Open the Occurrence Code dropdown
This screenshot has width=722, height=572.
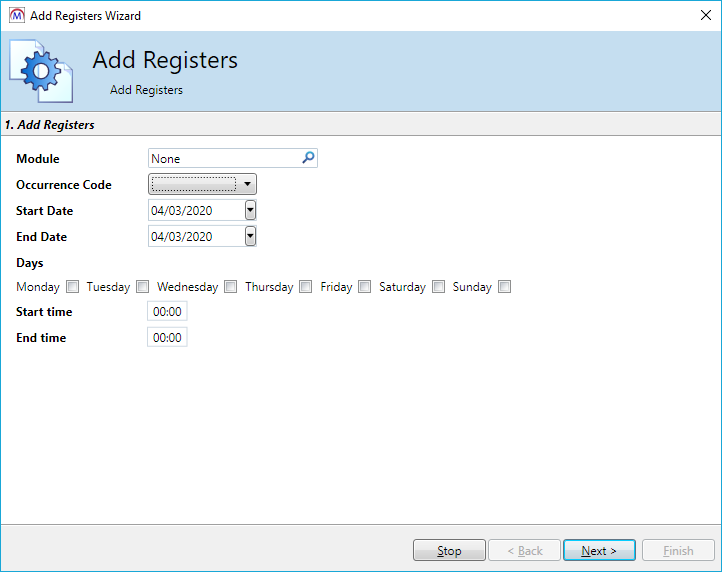point(247,184)
